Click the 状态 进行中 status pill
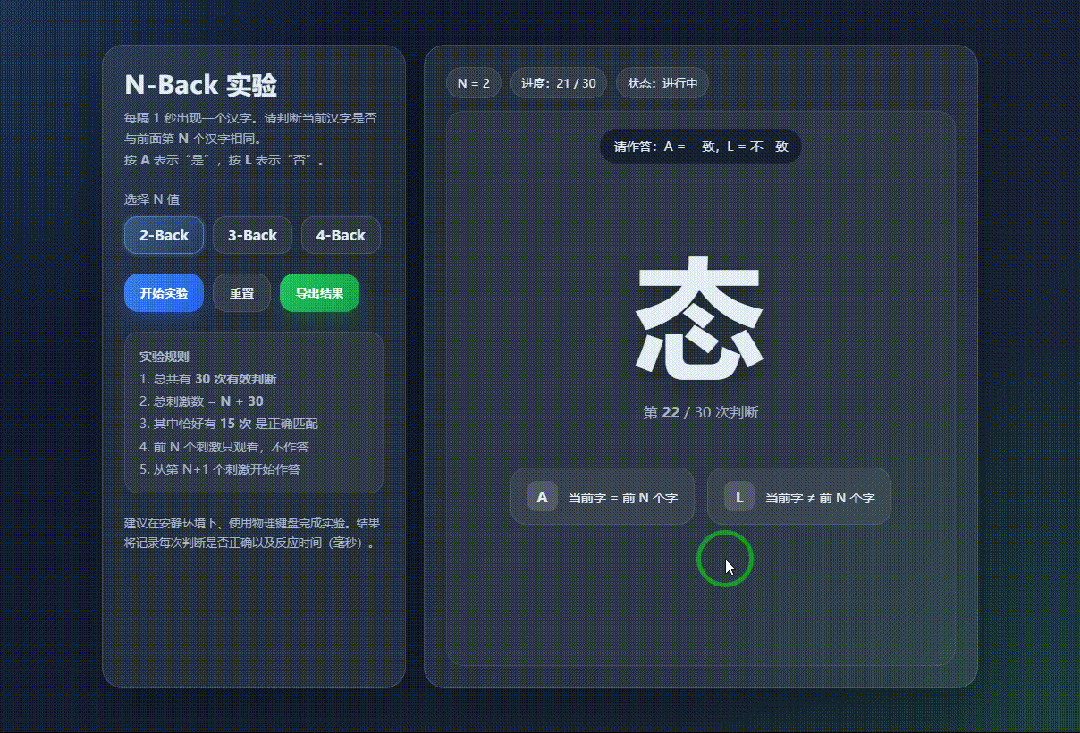The image size is (1080, 733). [663, 83]
